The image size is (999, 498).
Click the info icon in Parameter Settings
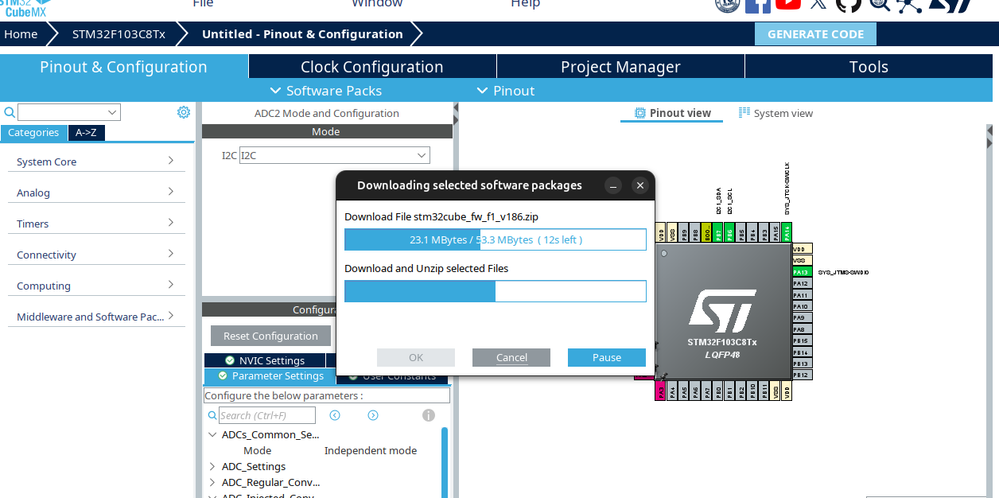pyautogui.click(x=429, y=415)
